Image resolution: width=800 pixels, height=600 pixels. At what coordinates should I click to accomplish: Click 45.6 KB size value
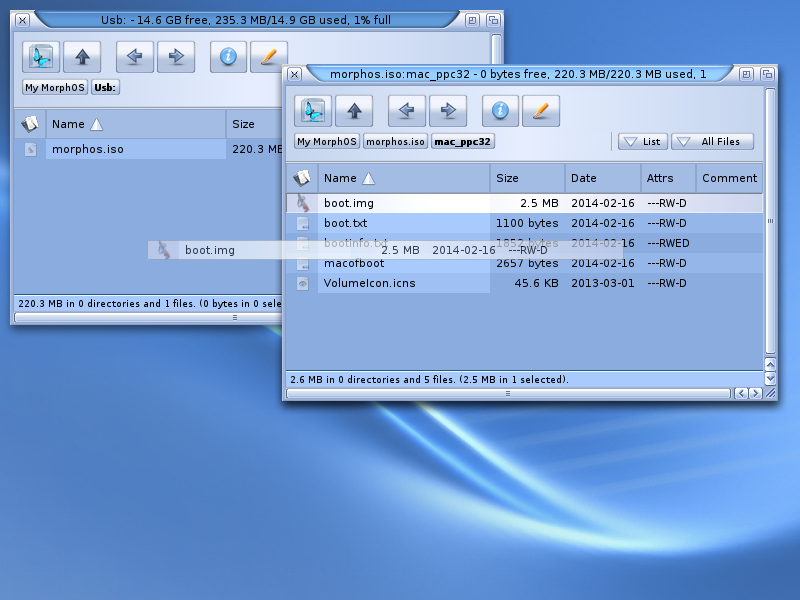(x=536, y=284)
